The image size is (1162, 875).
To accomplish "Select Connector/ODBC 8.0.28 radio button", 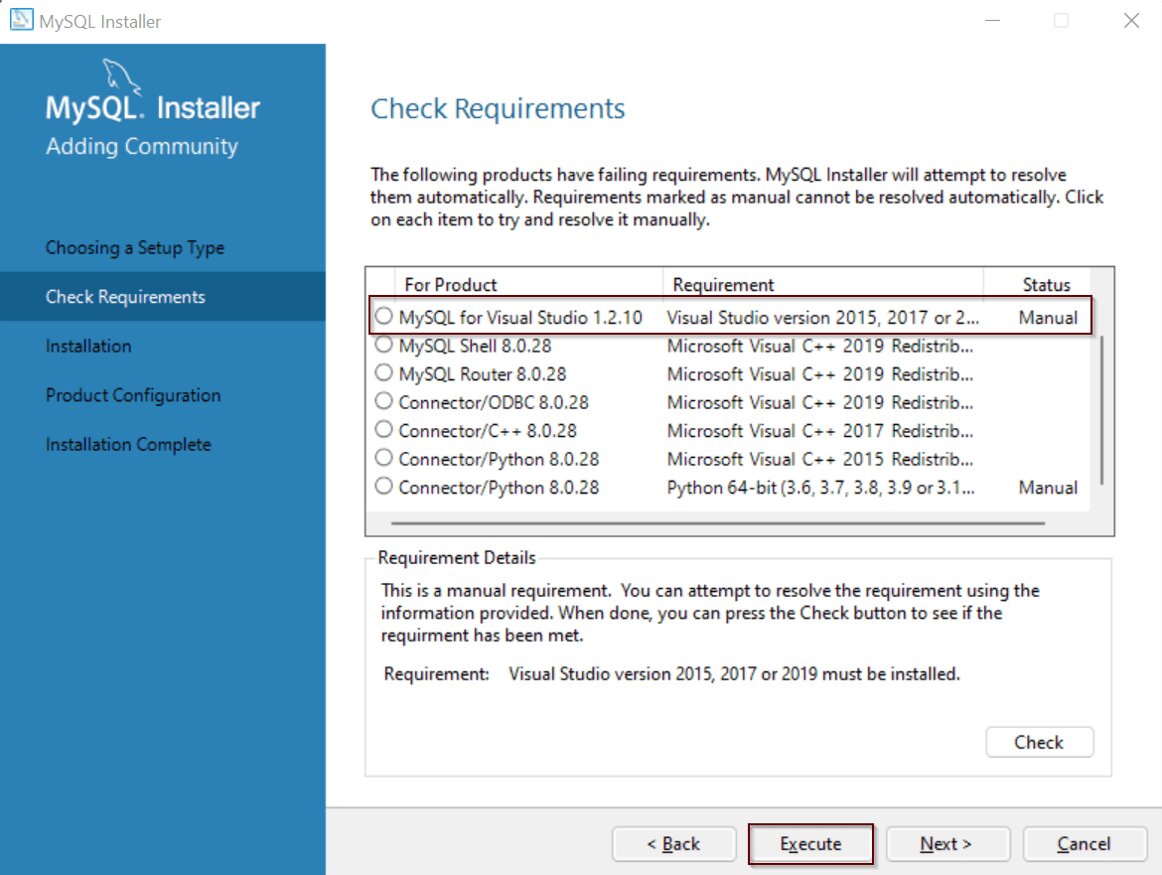I will tap(383, 401).
